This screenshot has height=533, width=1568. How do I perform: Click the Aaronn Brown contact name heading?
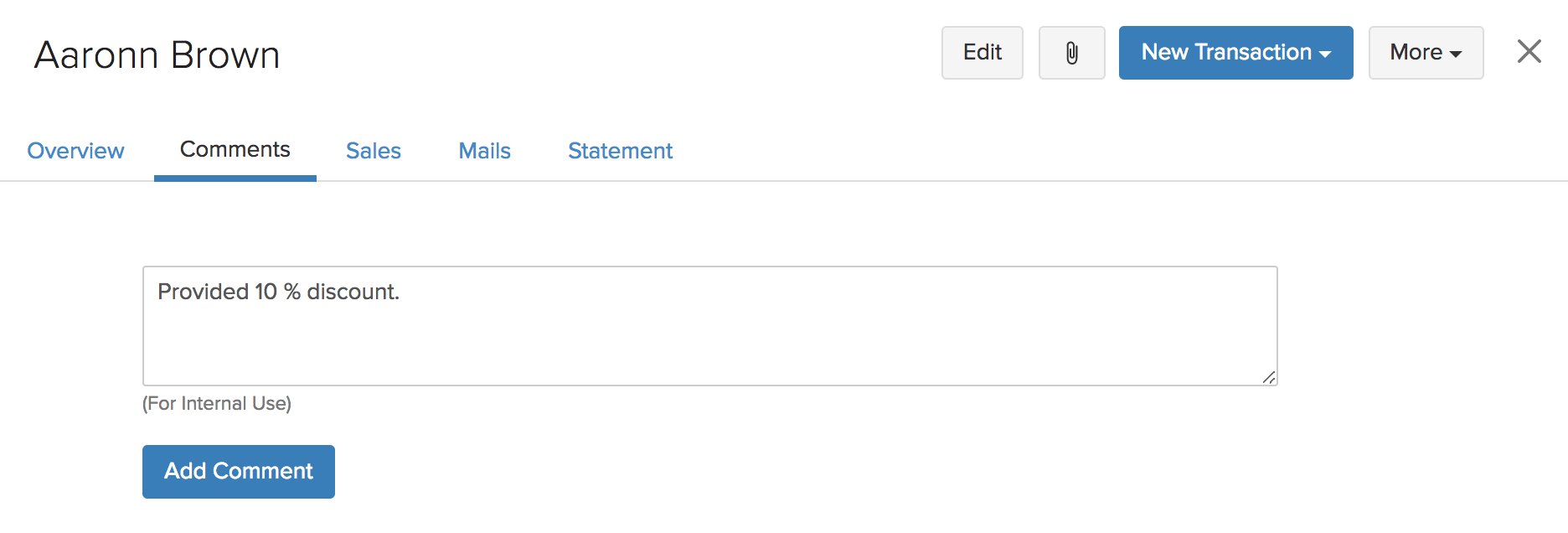(x=157, y=55)
